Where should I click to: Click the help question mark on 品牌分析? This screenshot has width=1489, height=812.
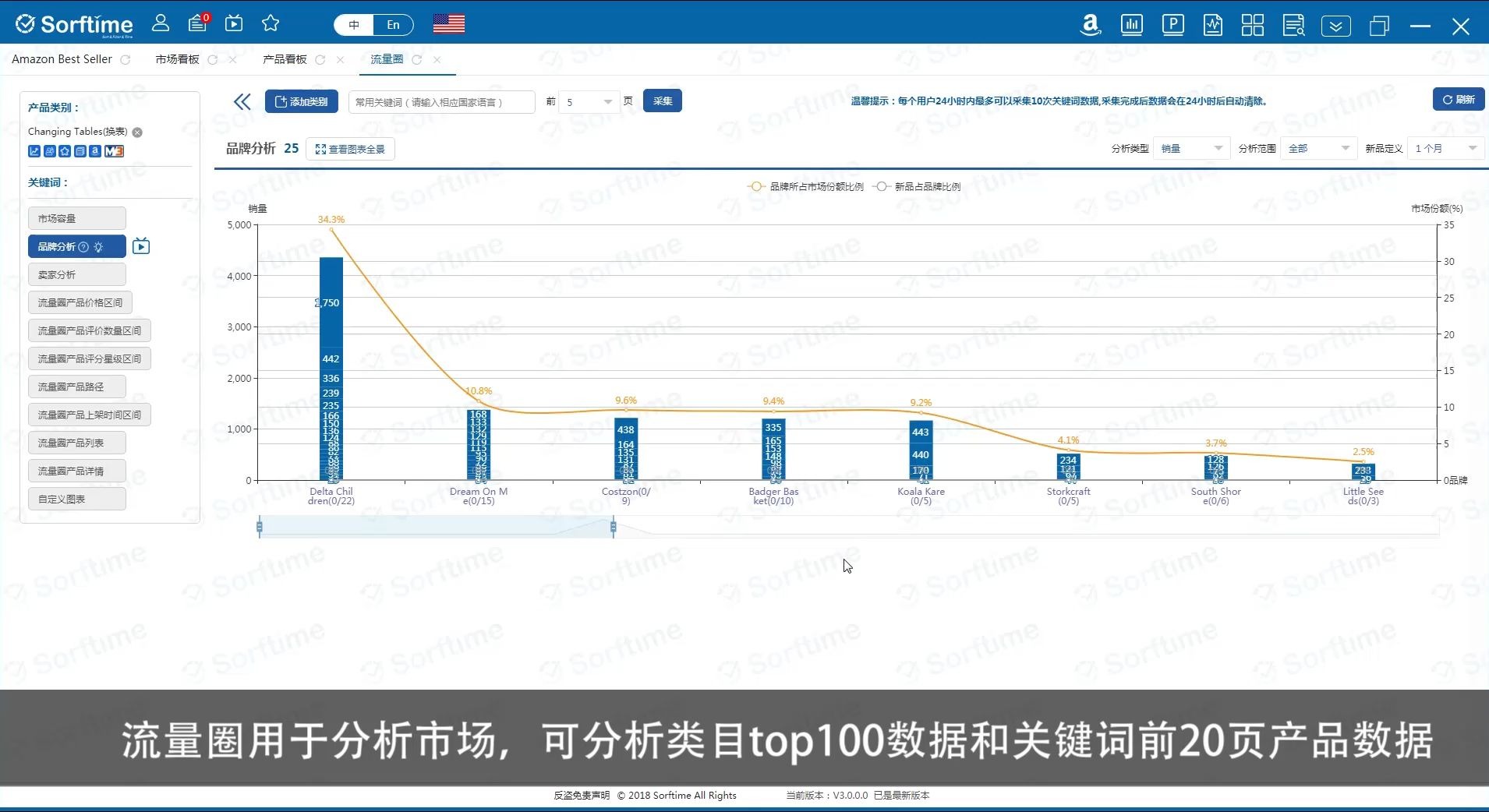pos(83,247)
